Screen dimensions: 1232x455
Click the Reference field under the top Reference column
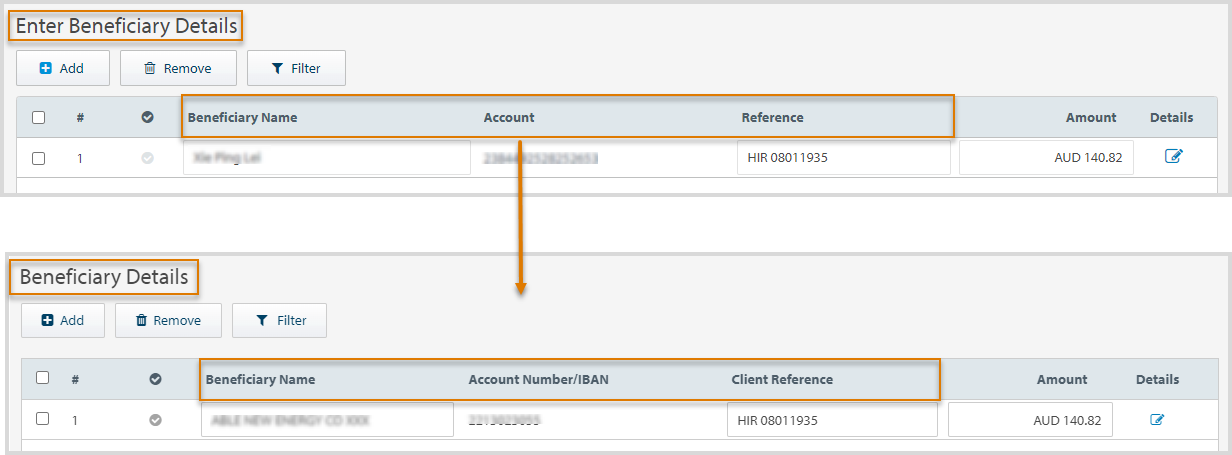pos(843,158)
